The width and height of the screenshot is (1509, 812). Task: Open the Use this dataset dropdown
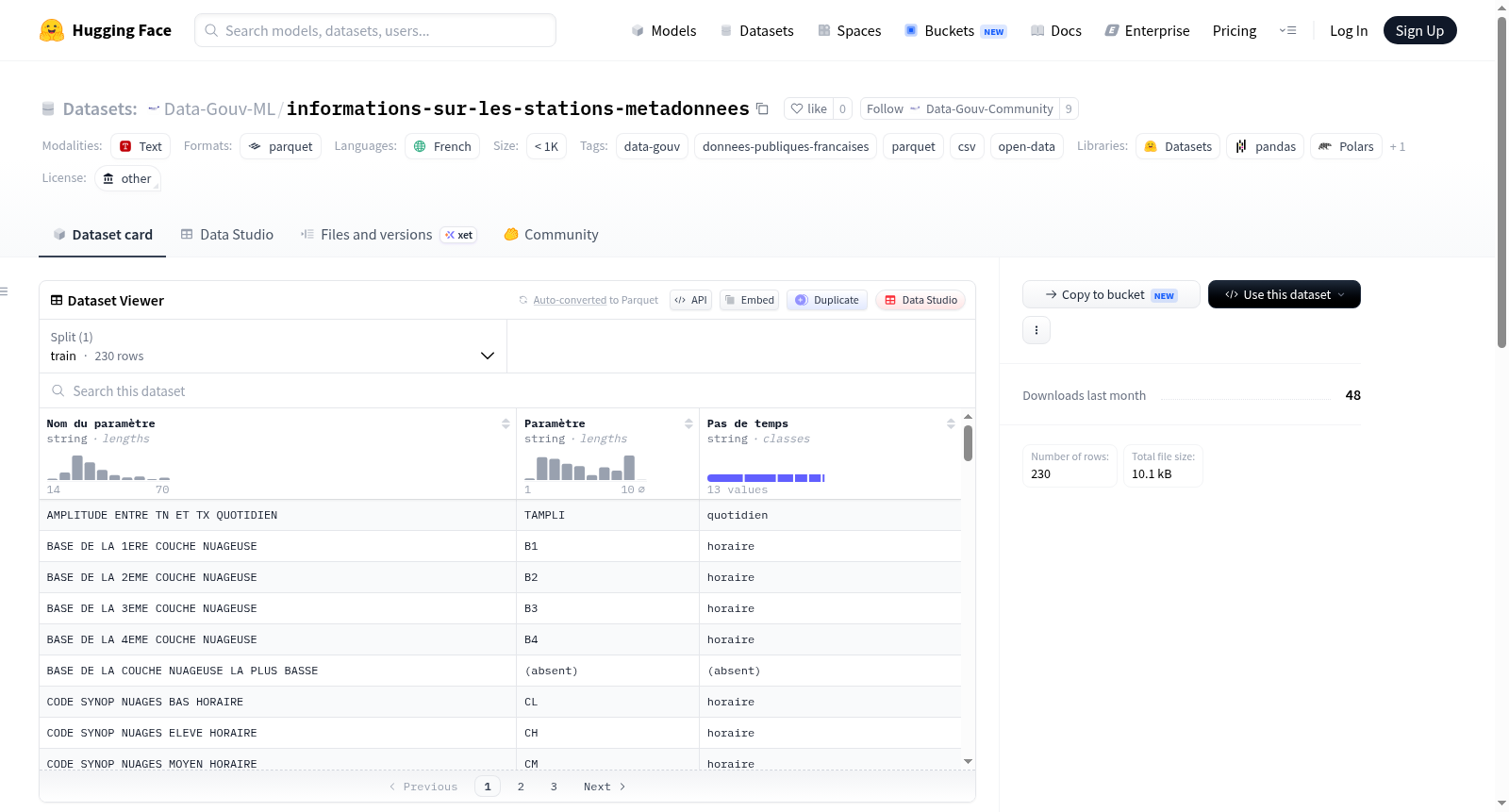tap(1285, 294)
